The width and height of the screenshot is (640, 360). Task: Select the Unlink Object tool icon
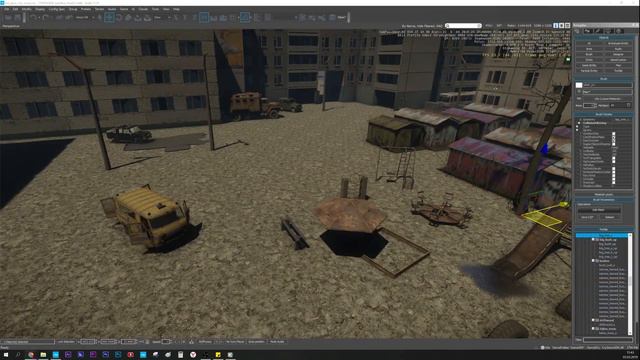[69, 18]
